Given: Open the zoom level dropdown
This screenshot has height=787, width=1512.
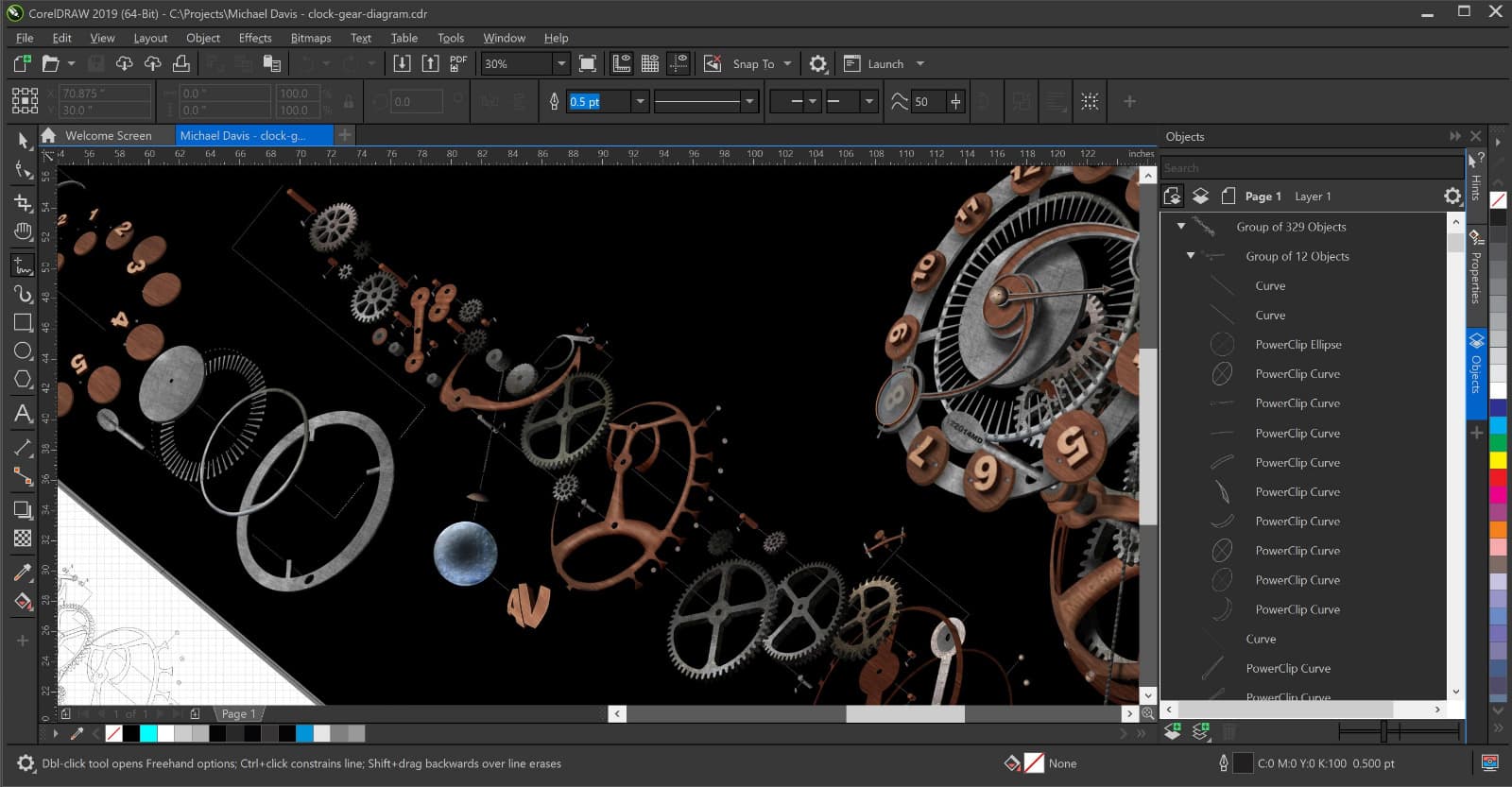Looking at the screenshot, I should [560, 63].
